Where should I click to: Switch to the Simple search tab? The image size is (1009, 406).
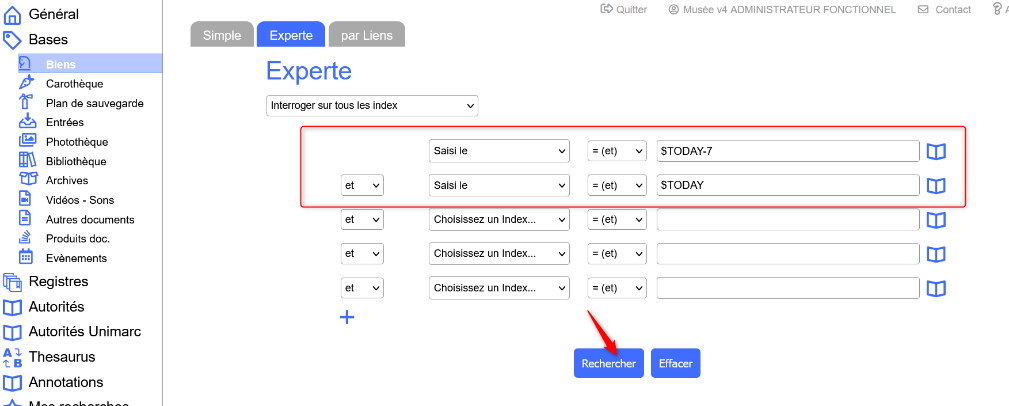click(x=221, y=35)
